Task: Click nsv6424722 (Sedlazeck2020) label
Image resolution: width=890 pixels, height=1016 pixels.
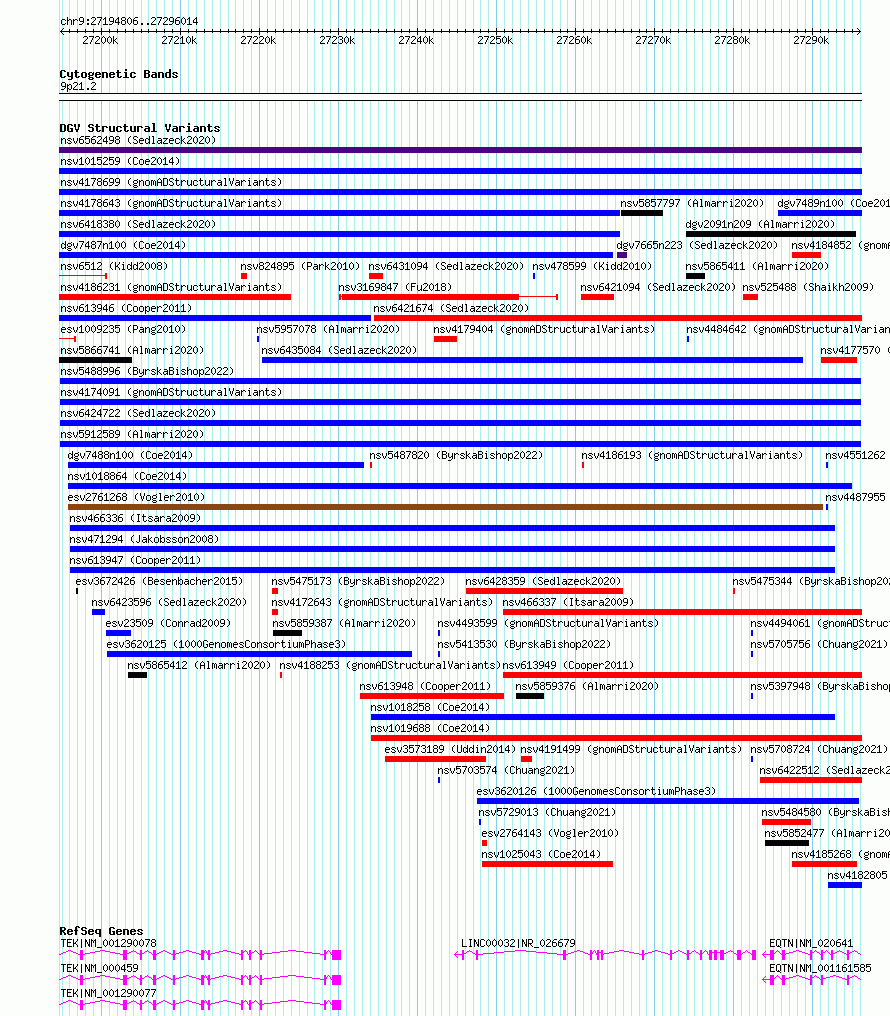Action: click(x=138, y=413)
